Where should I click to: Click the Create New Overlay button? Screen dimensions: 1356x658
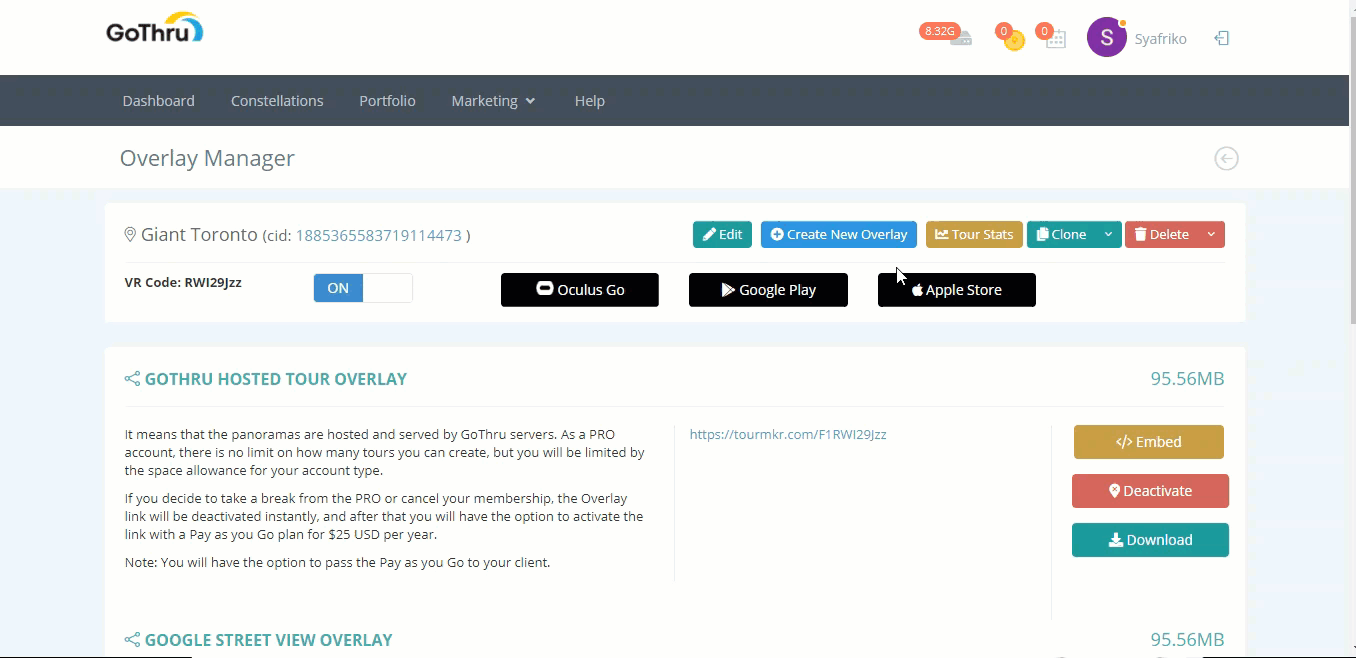click(838, 235)
